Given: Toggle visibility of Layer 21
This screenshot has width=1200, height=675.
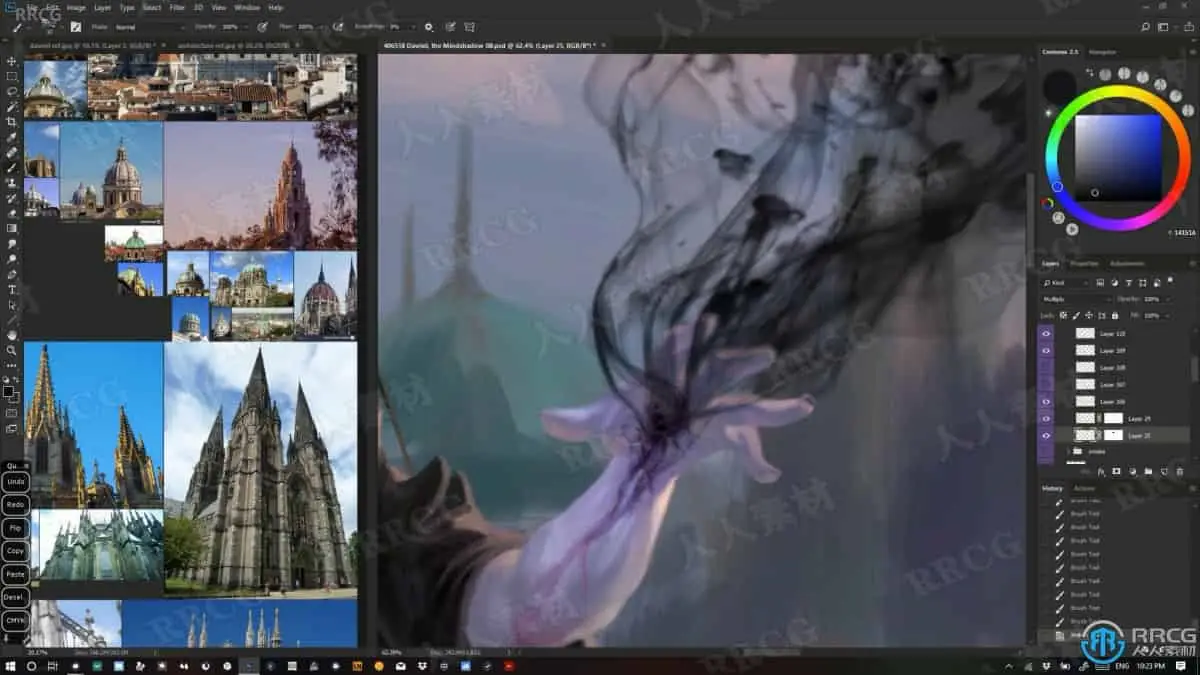Looking at the screenshot, I should 1047,419.
